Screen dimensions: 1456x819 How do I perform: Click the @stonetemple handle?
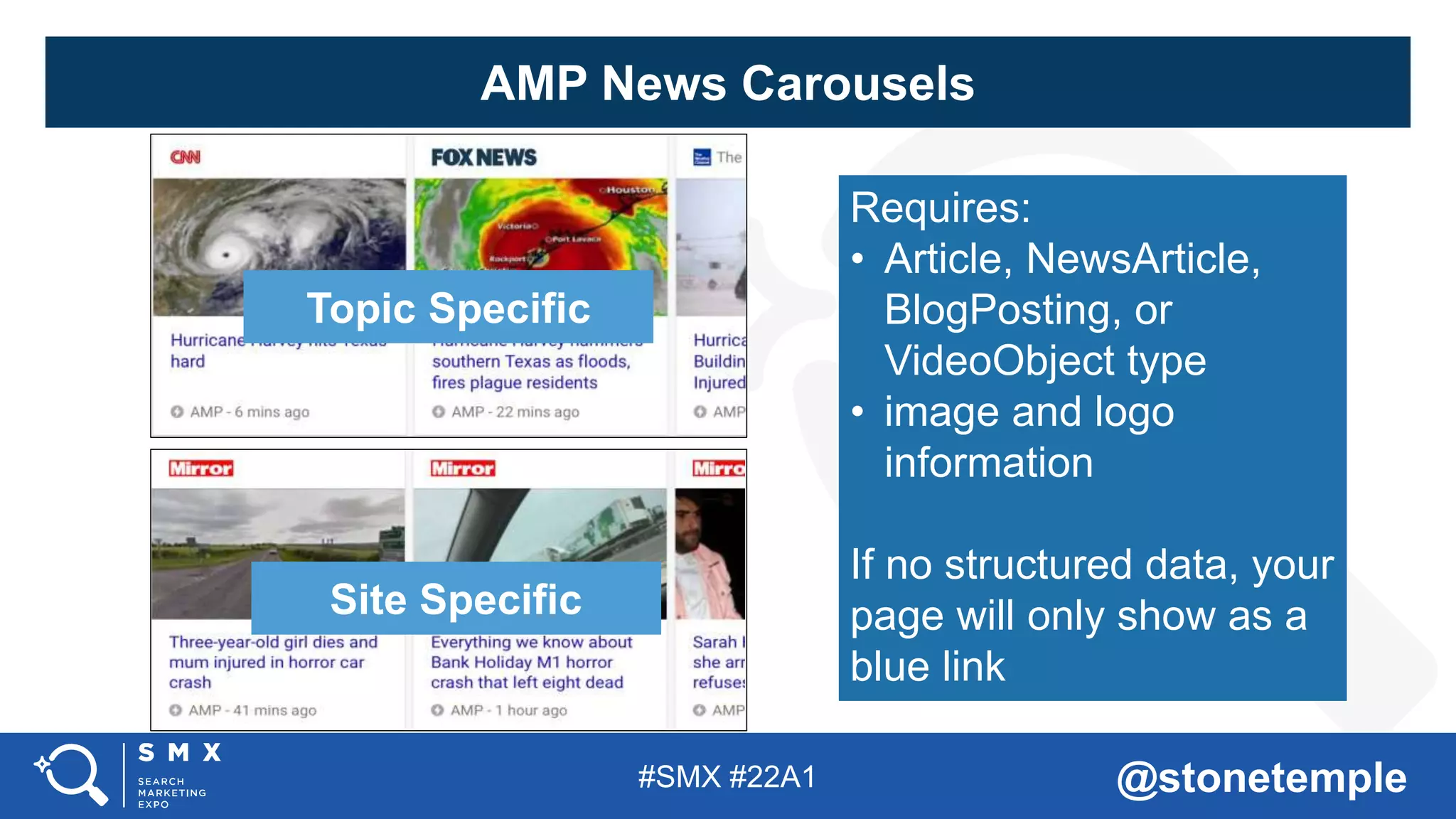point(1261,778)
